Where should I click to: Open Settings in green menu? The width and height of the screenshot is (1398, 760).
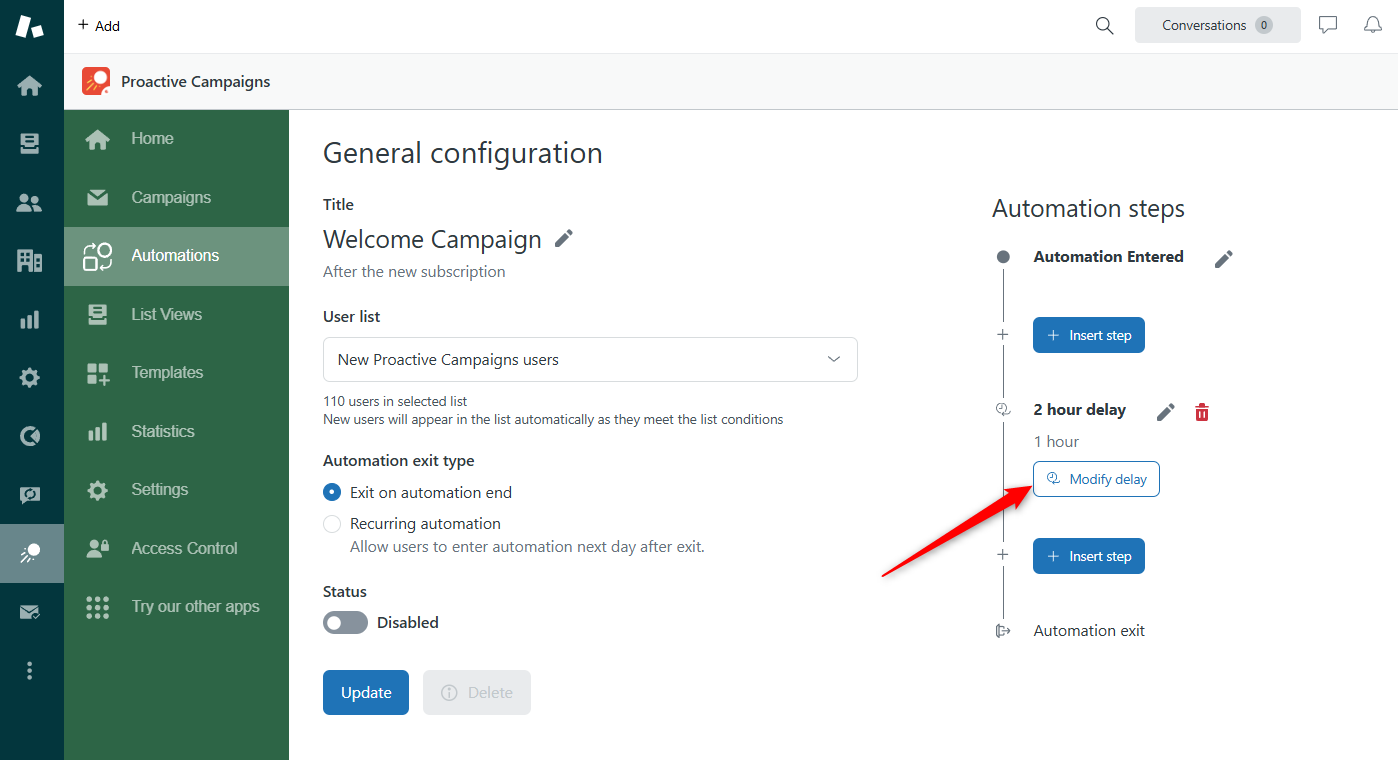(176, 490)
